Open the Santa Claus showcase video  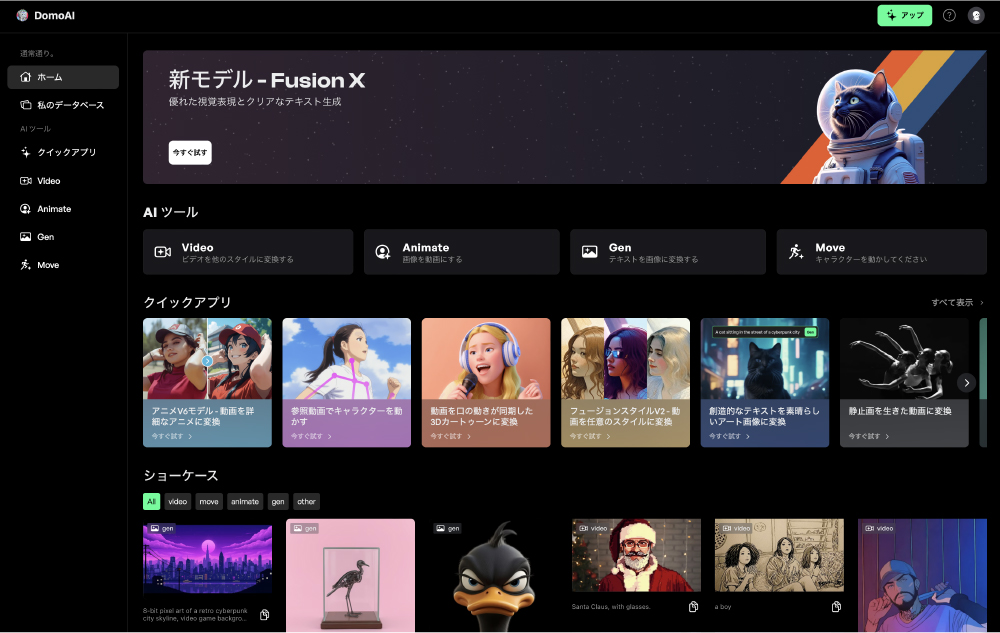tap(636, 555)
